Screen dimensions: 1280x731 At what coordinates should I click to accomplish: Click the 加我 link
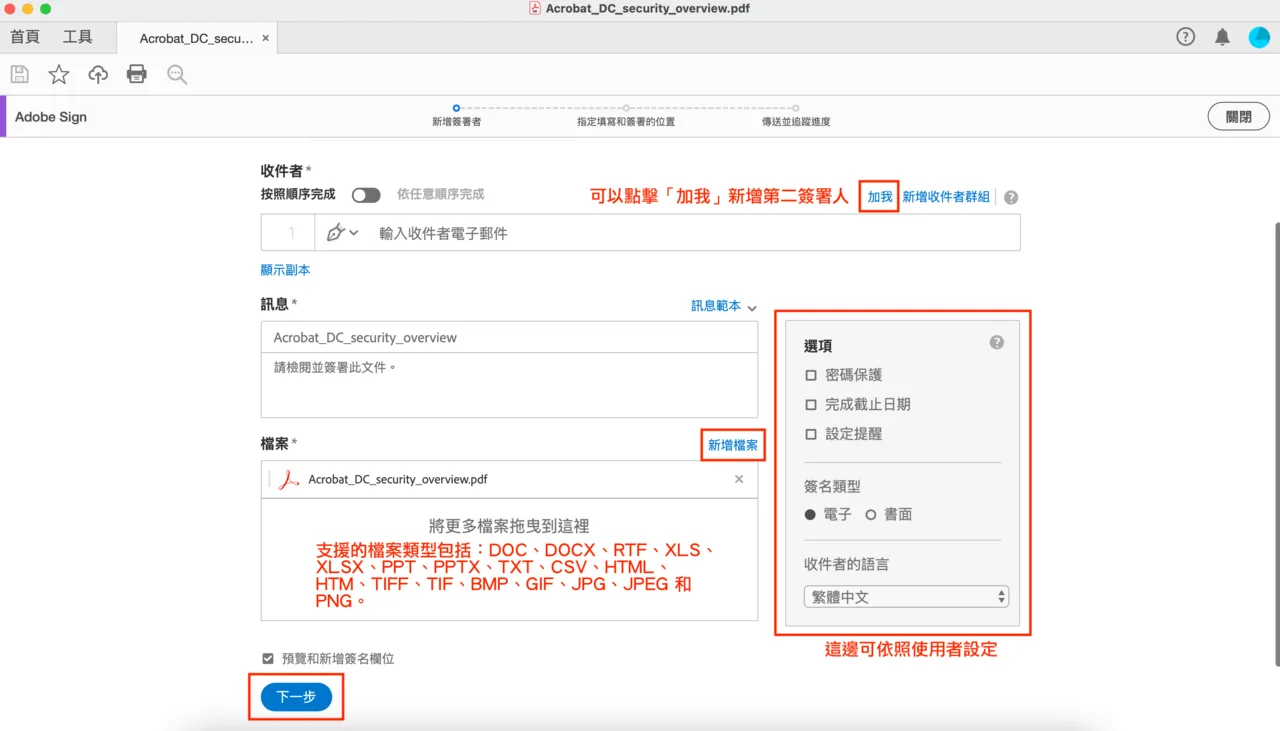click(880, 197)
